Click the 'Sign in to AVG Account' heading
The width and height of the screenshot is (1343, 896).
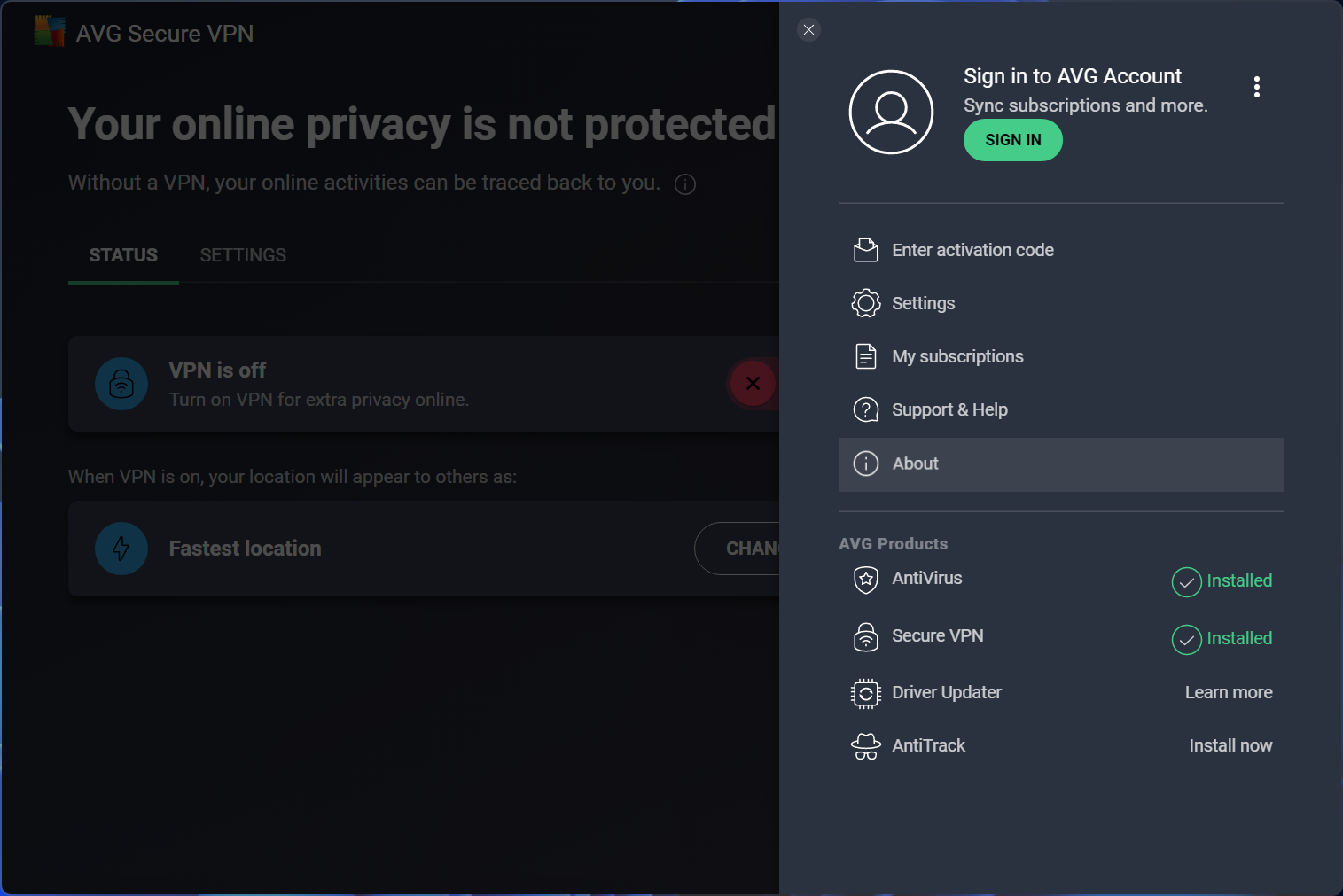[1073, 76]
